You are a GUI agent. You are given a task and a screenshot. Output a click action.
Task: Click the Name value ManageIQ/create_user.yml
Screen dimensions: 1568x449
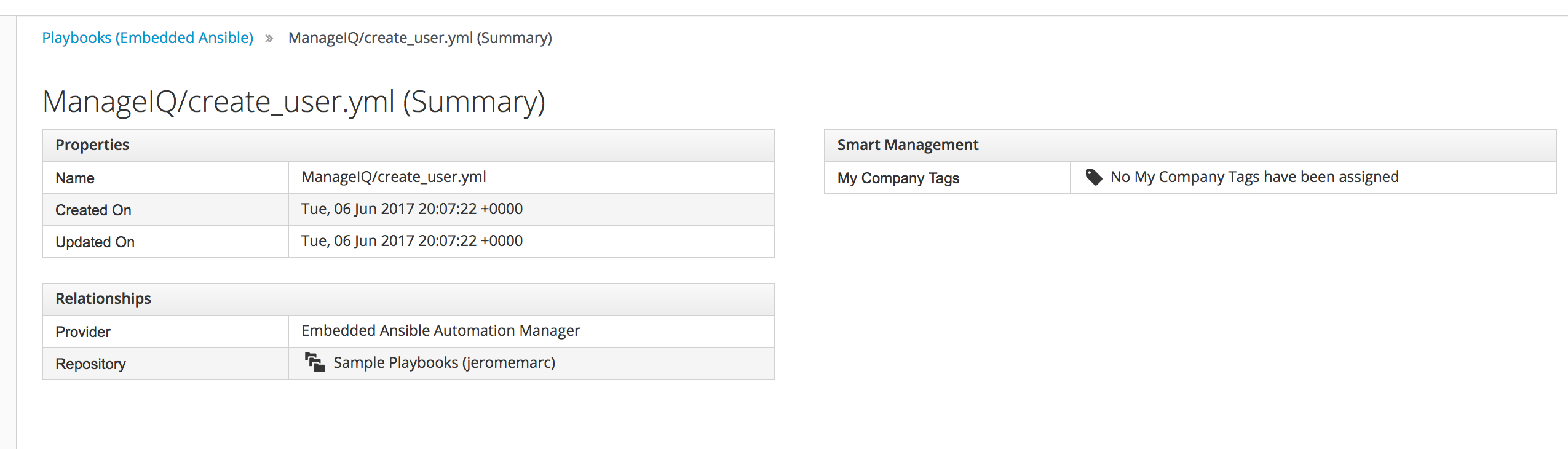click(x=394, y=177)
